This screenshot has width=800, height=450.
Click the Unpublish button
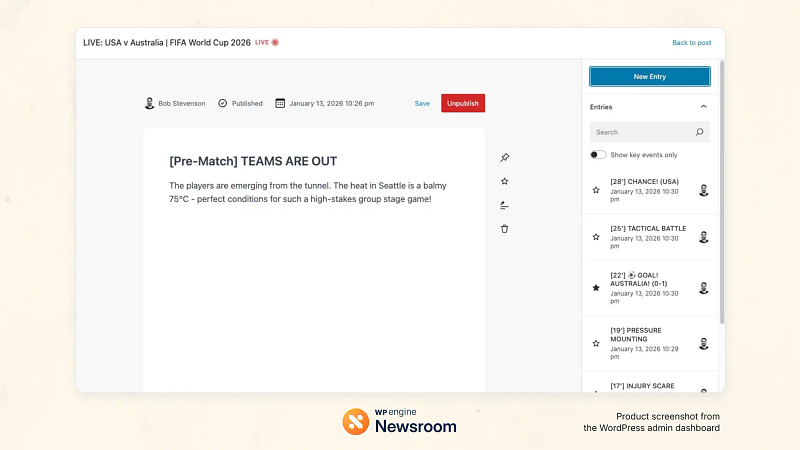pos(463,103)
